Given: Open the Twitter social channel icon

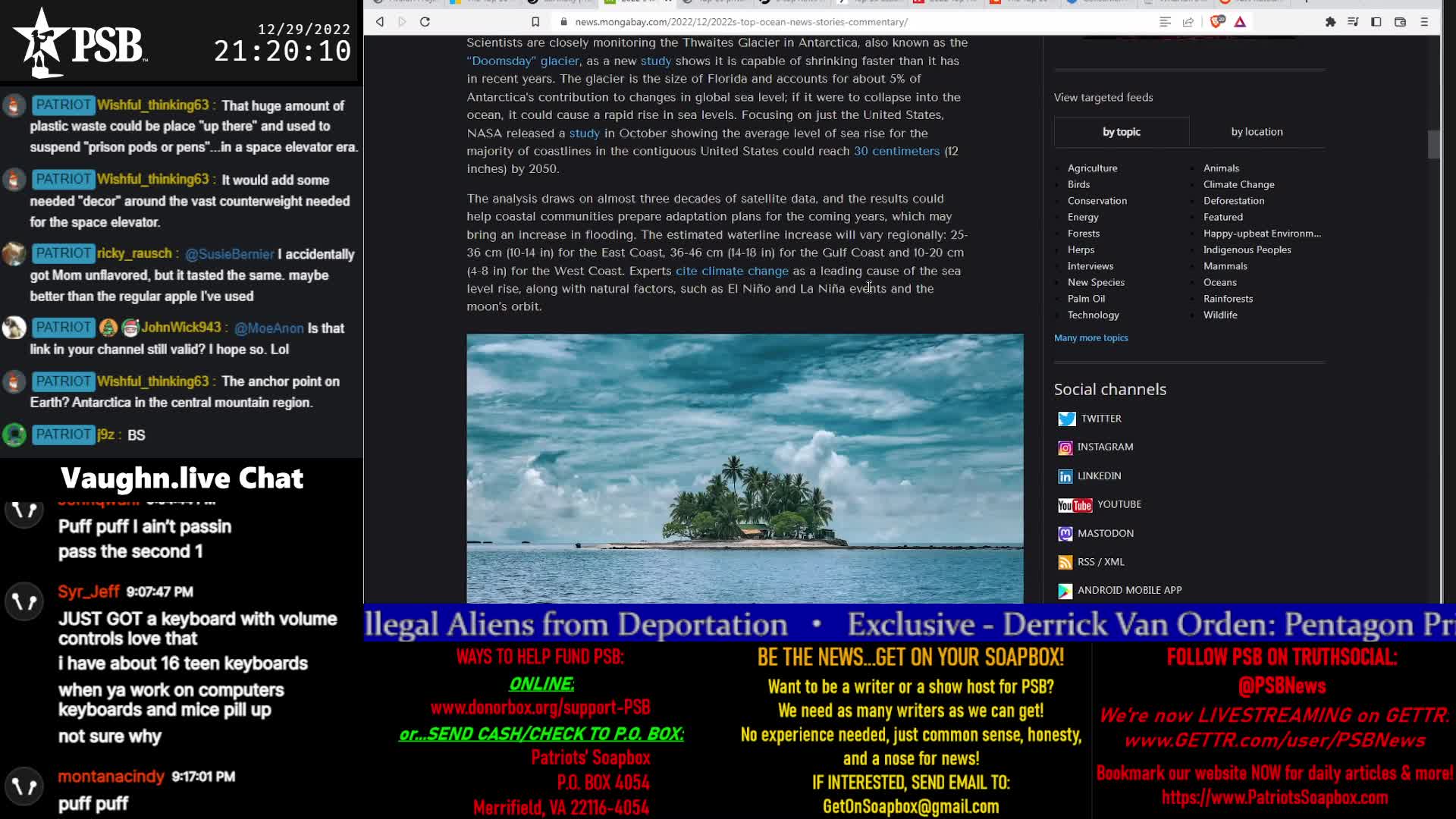Looking at the screenshot, I should click(1067, 419).
